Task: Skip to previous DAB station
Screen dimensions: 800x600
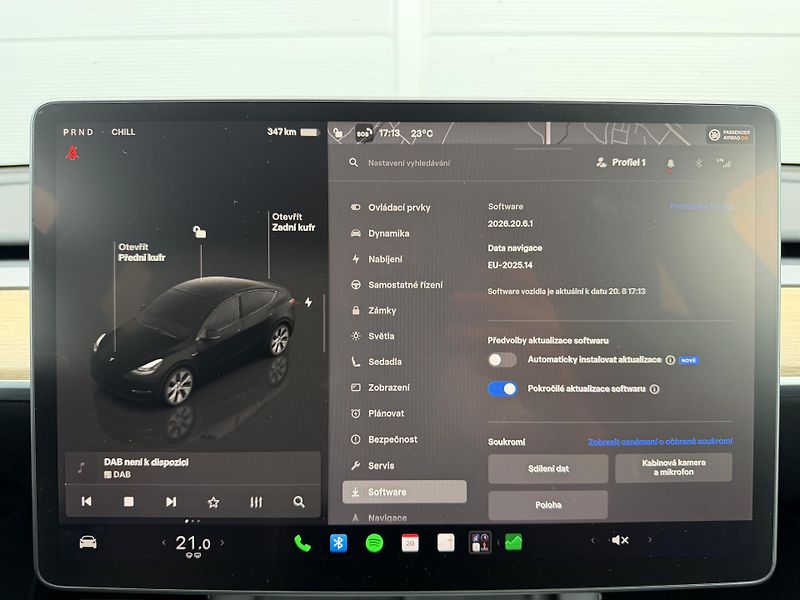Action: (x=87, y=502)
